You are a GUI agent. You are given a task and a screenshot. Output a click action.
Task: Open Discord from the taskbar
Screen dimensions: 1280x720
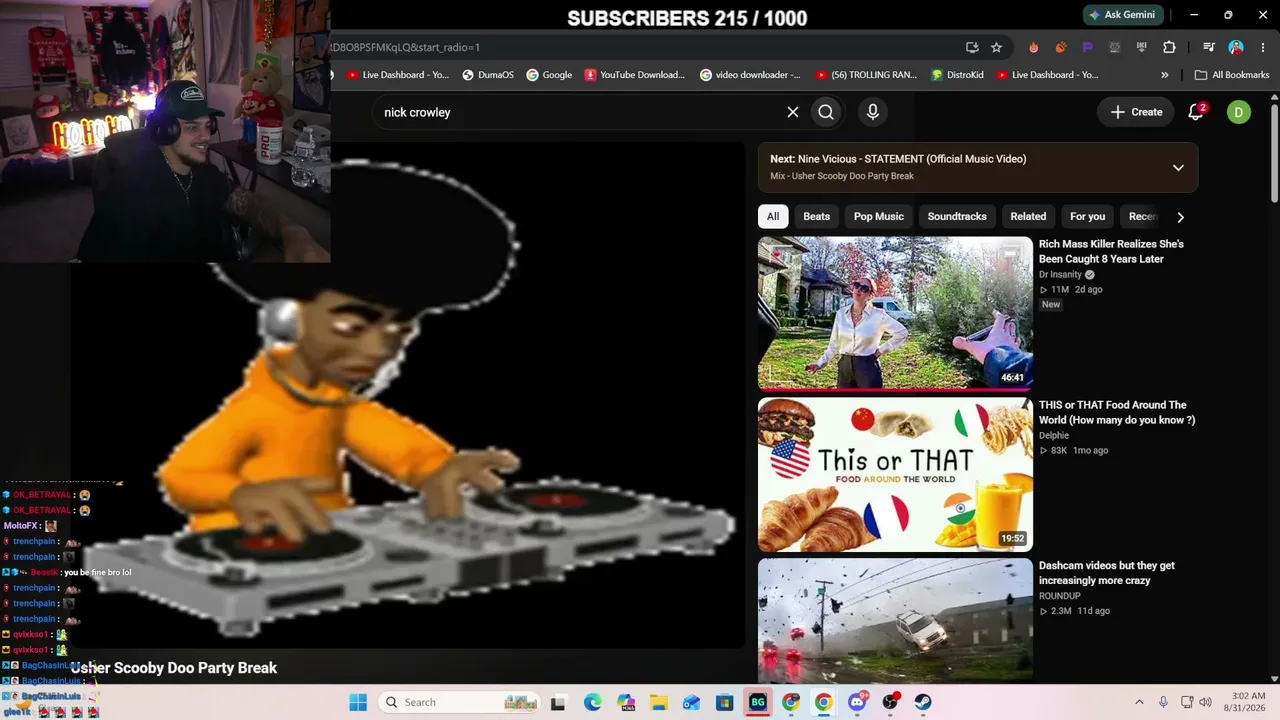pyautogui.click(x=857, y=702)
